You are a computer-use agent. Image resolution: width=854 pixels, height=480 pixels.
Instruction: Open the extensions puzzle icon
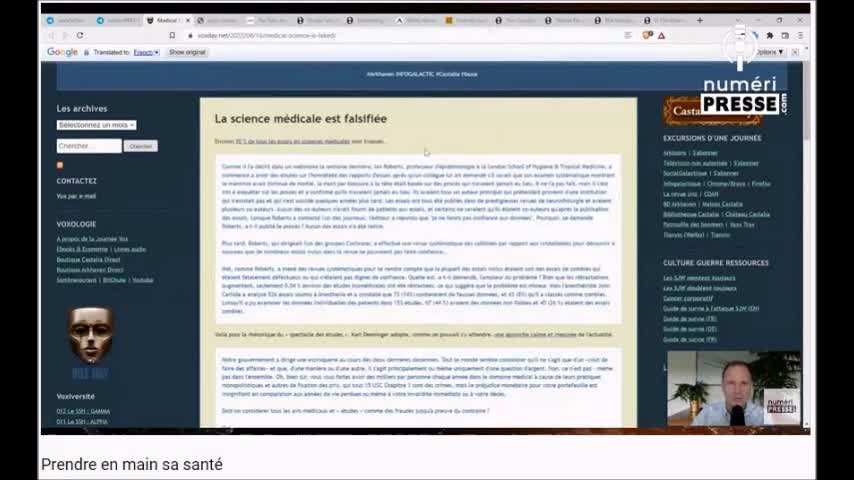click(x=770, y=35)
